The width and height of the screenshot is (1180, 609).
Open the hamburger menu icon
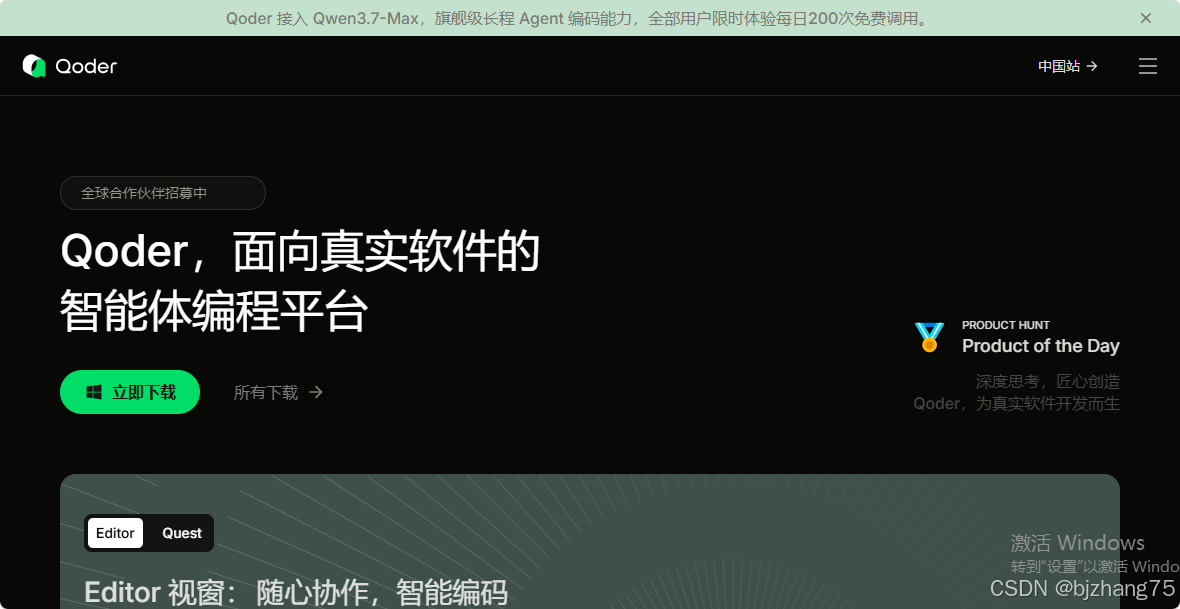pos(1148,66)
